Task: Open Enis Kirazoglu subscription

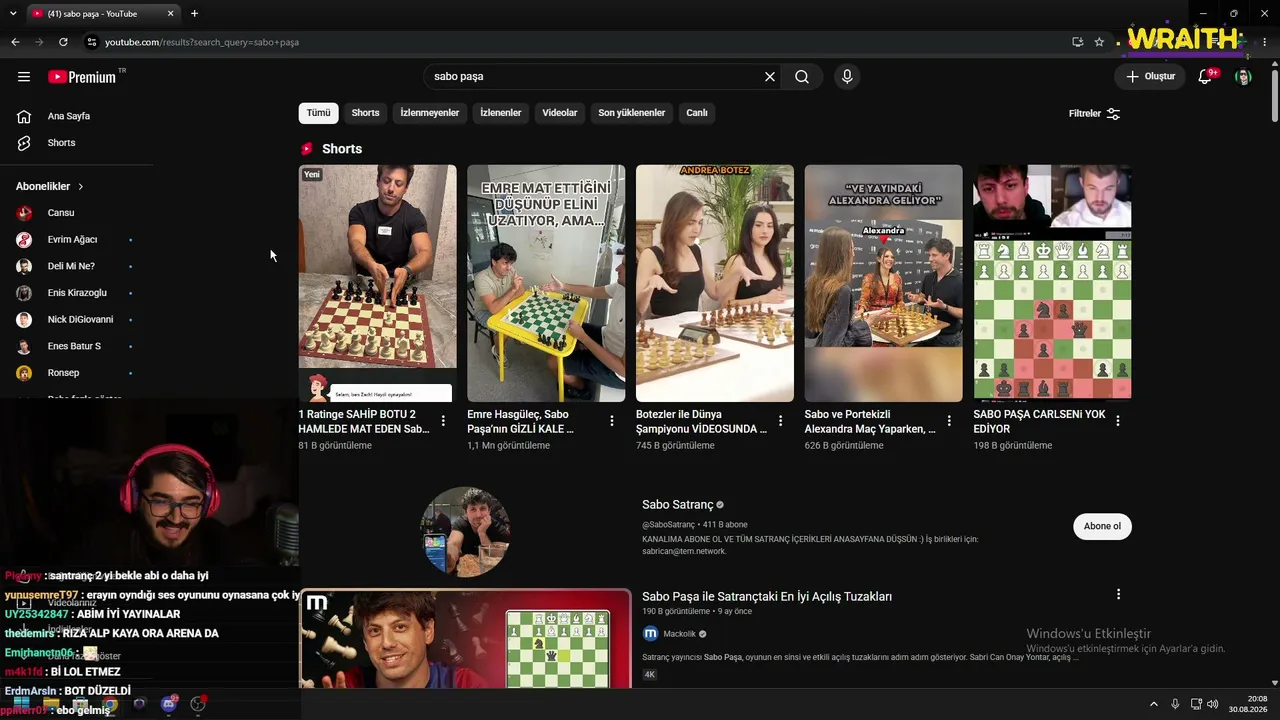Action: point(75,293)
